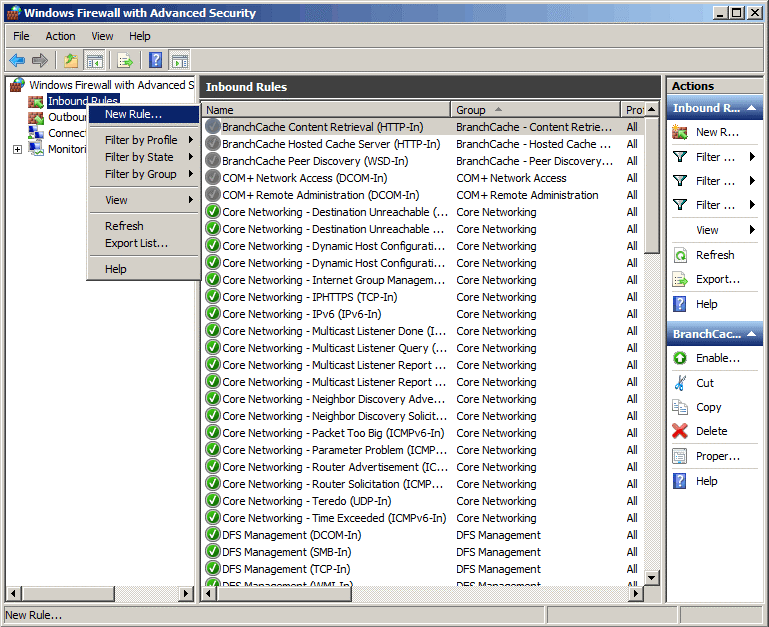Click the Windows Firewall root node icon
The image size is (769, 627).
click(17, 84)
